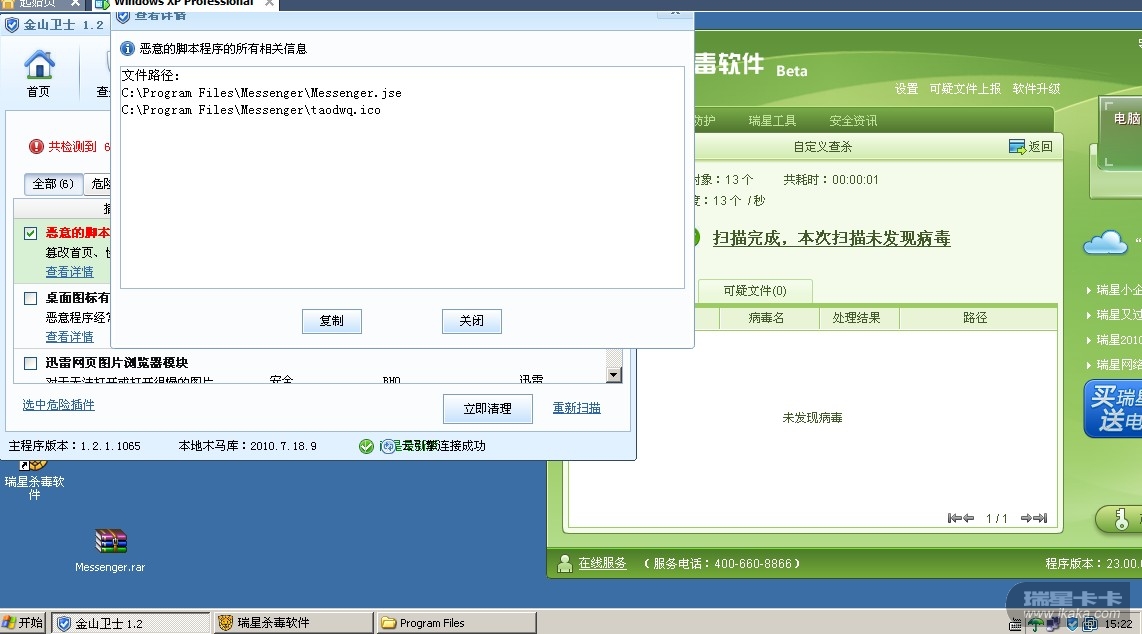Switch to 安全资讯 tab
Image resolution: width=1142 pixels, height=634 pixels.
853,121
